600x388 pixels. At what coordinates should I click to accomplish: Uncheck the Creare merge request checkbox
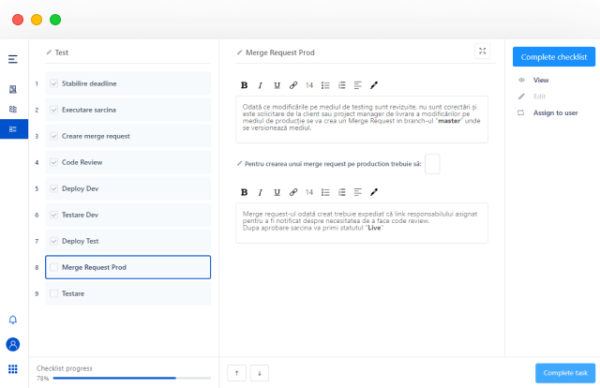54,136
